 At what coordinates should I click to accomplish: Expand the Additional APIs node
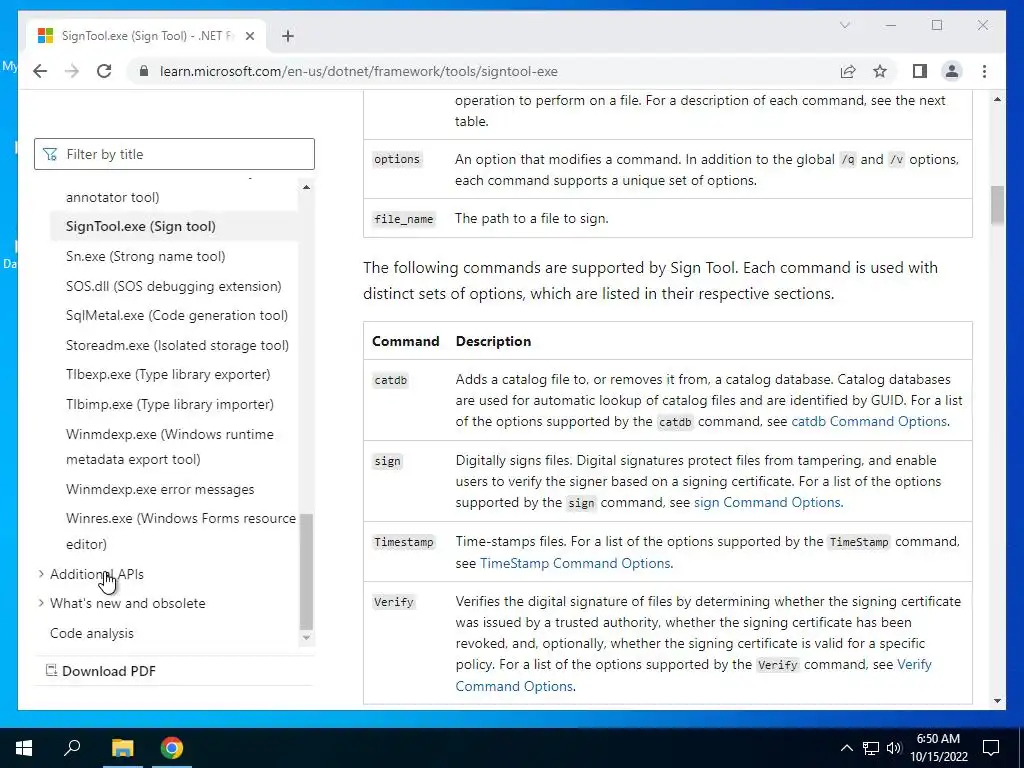coord(41,574)
